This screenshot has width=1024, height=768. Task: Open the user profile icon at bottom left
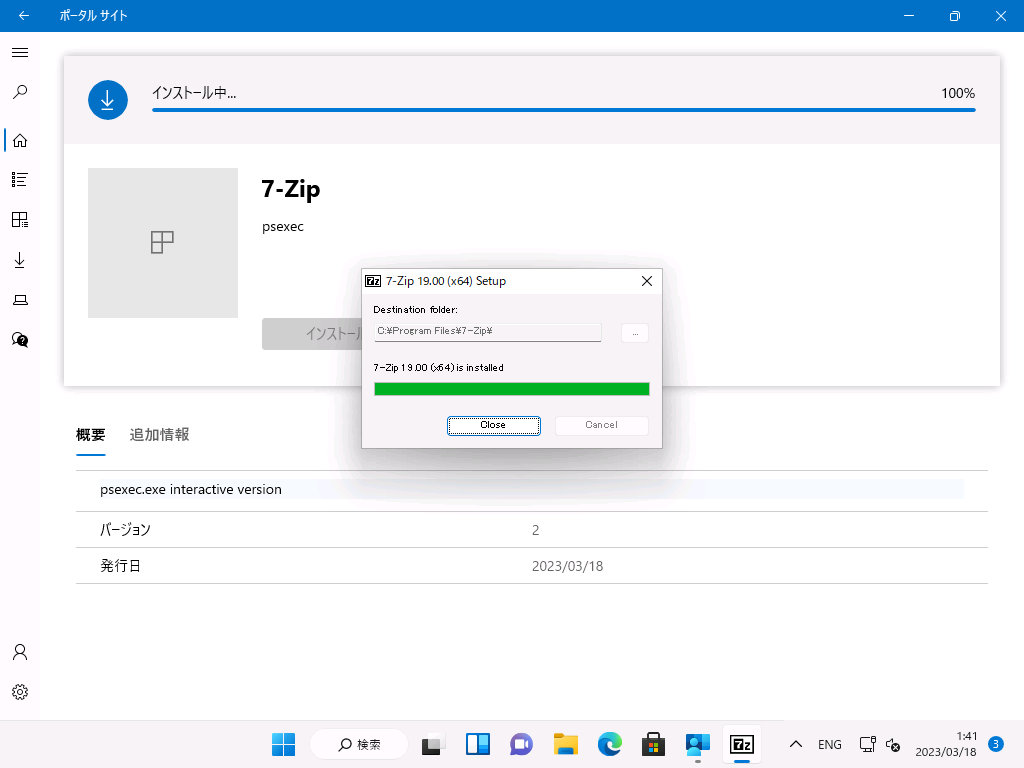click(x=19, y=651)
